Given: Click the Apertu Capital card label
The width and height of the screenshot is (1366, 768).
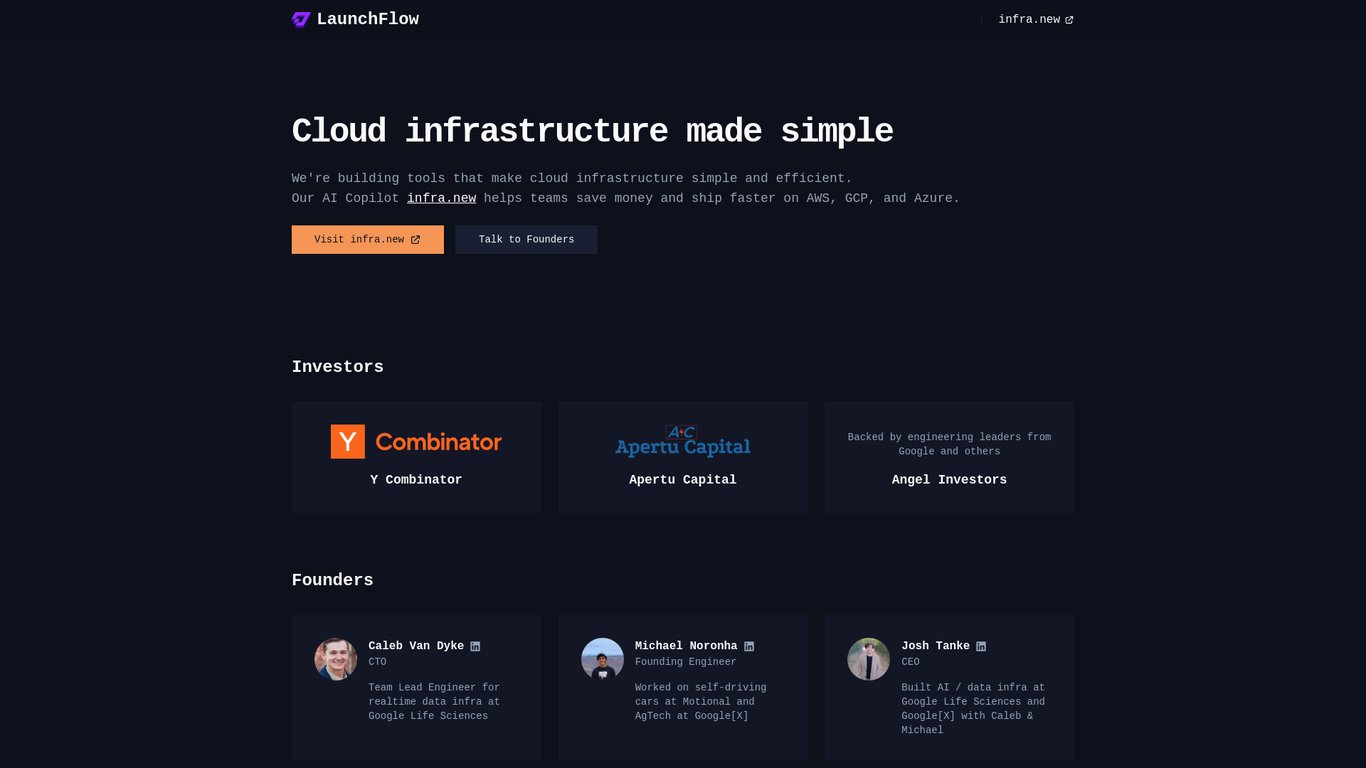Looking at the screenshot, I should tap(683, 480).
